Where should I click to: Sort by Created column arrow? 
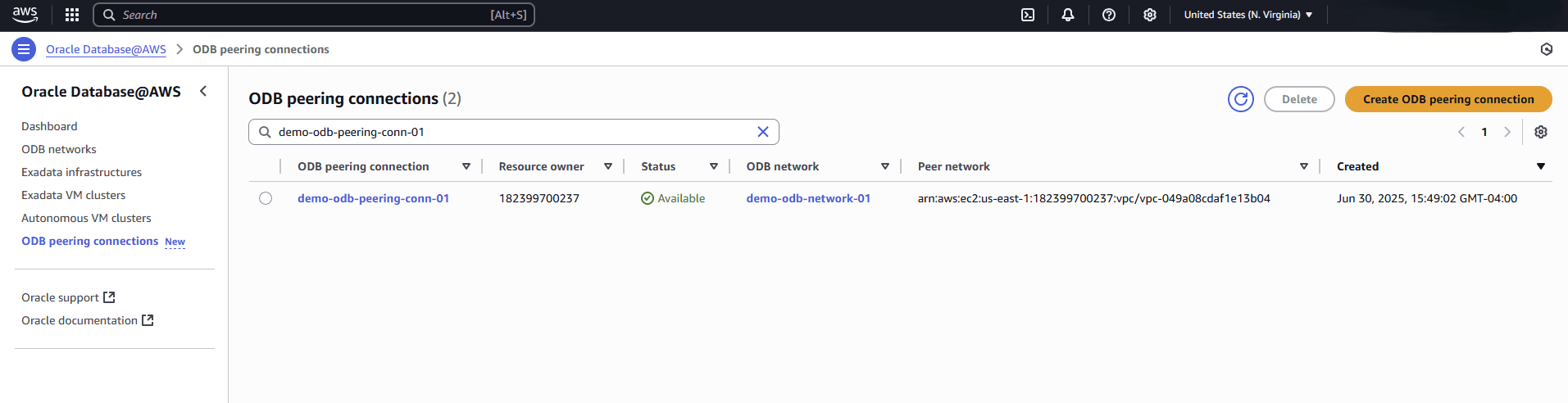(x=1541, y=166)
